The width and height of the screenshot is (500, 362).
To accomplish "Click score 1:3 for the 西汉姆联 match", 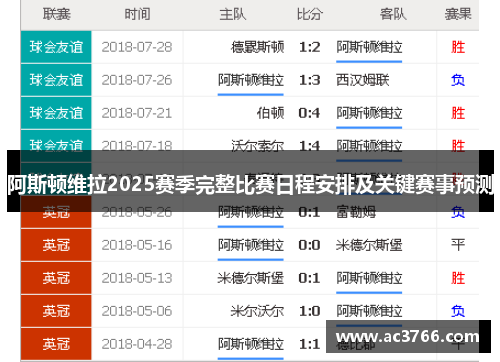I will pos(310,80).
